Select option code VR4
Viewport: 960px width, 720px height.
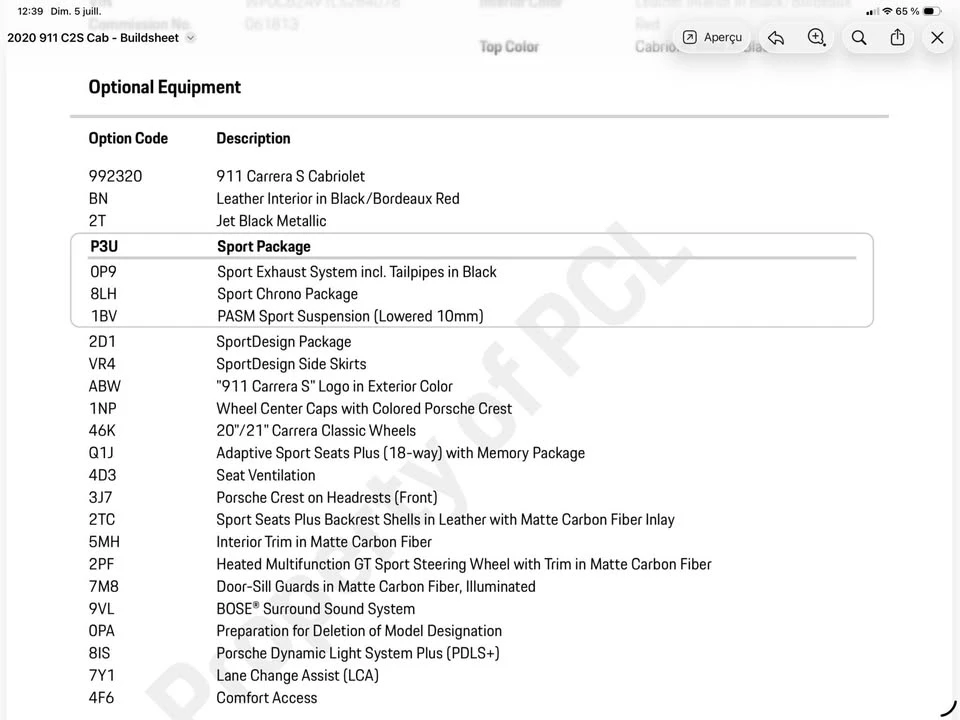click(102, 364)
